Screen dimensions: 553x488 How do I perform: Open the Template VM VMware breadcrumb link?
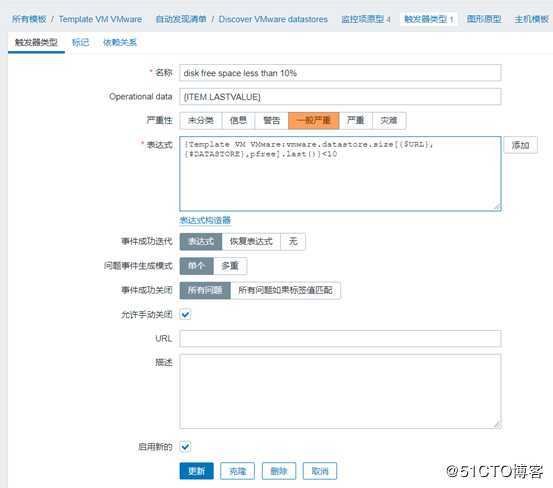(101, 19)
